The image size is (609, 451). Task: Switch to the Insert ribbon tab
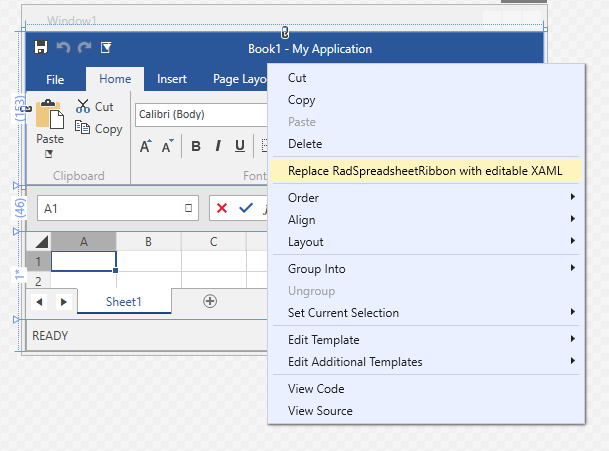click(172, 79)
